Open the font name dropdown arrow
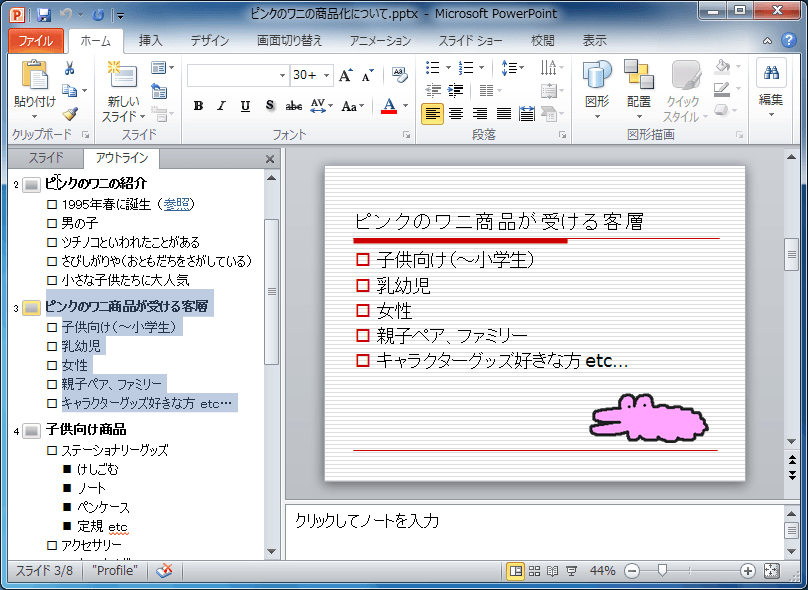Viewport: 808px width, 590px height. coord(282,75)
